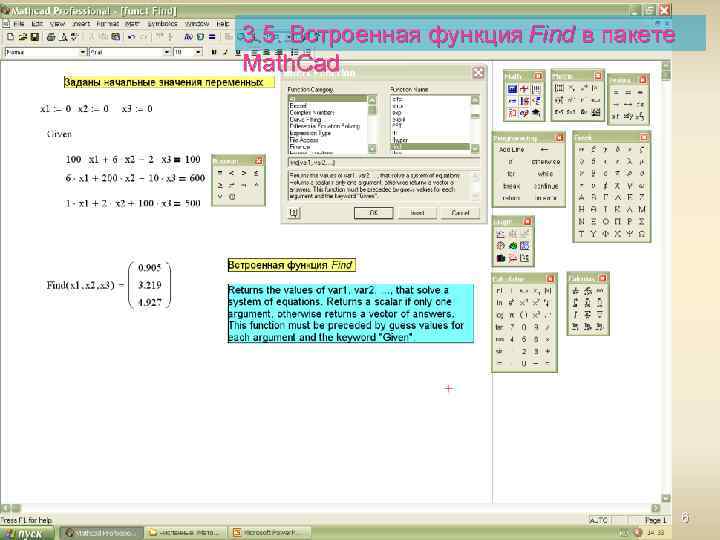Click the Find(x1,x2,x3) result expression
The width and height of the screenshot is (720, 540).
pyautogui.click(x=108, y=285)
